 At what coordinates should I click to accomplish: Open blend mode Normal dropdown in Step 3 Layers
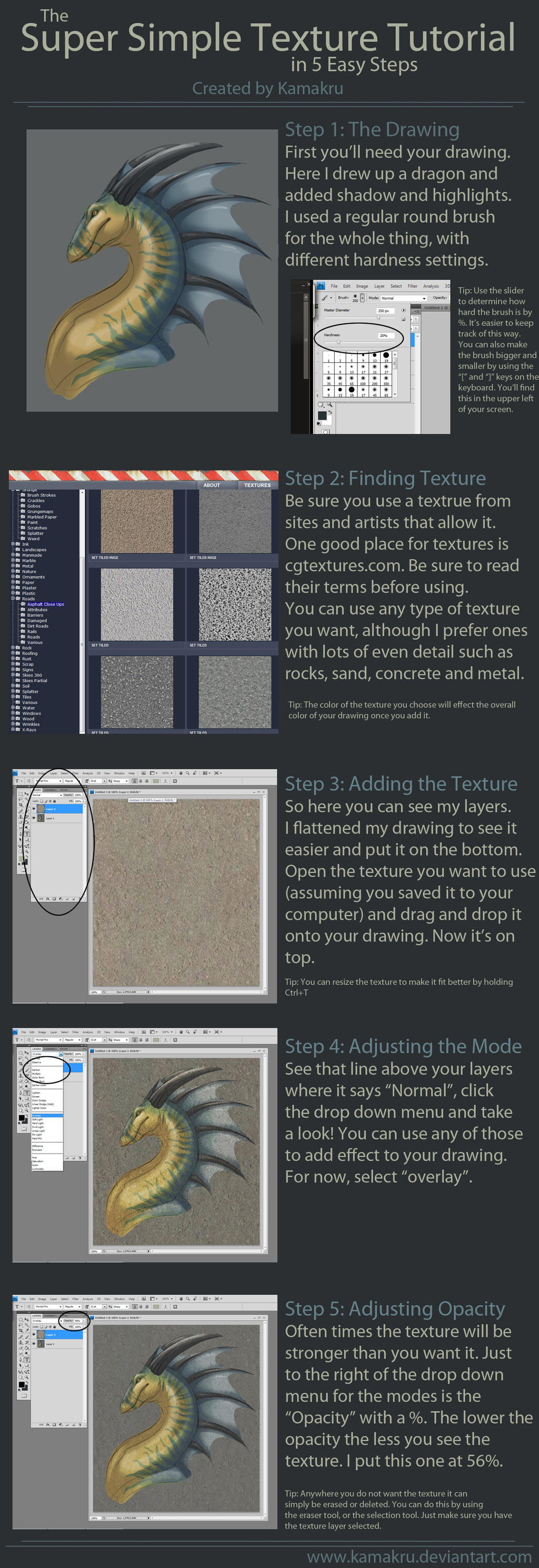[x=47, y=796]
